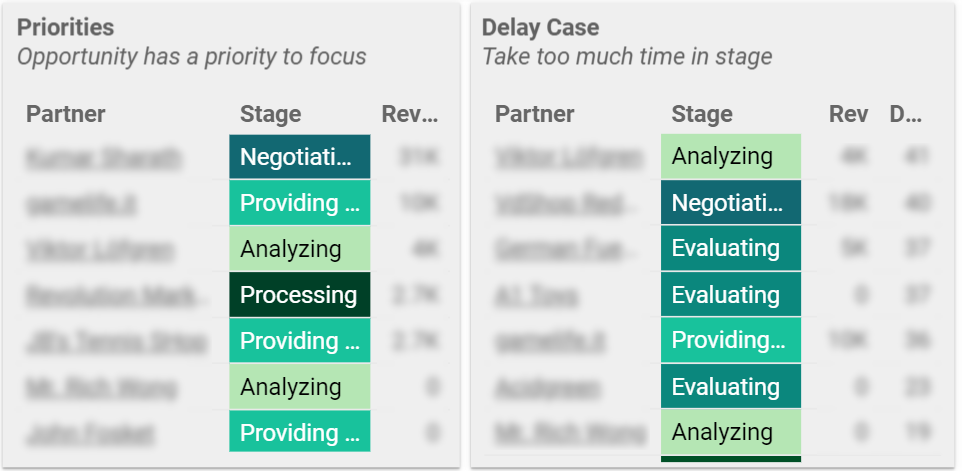Select Negotiati... stage cell in Delay Case

click(731, 202)
